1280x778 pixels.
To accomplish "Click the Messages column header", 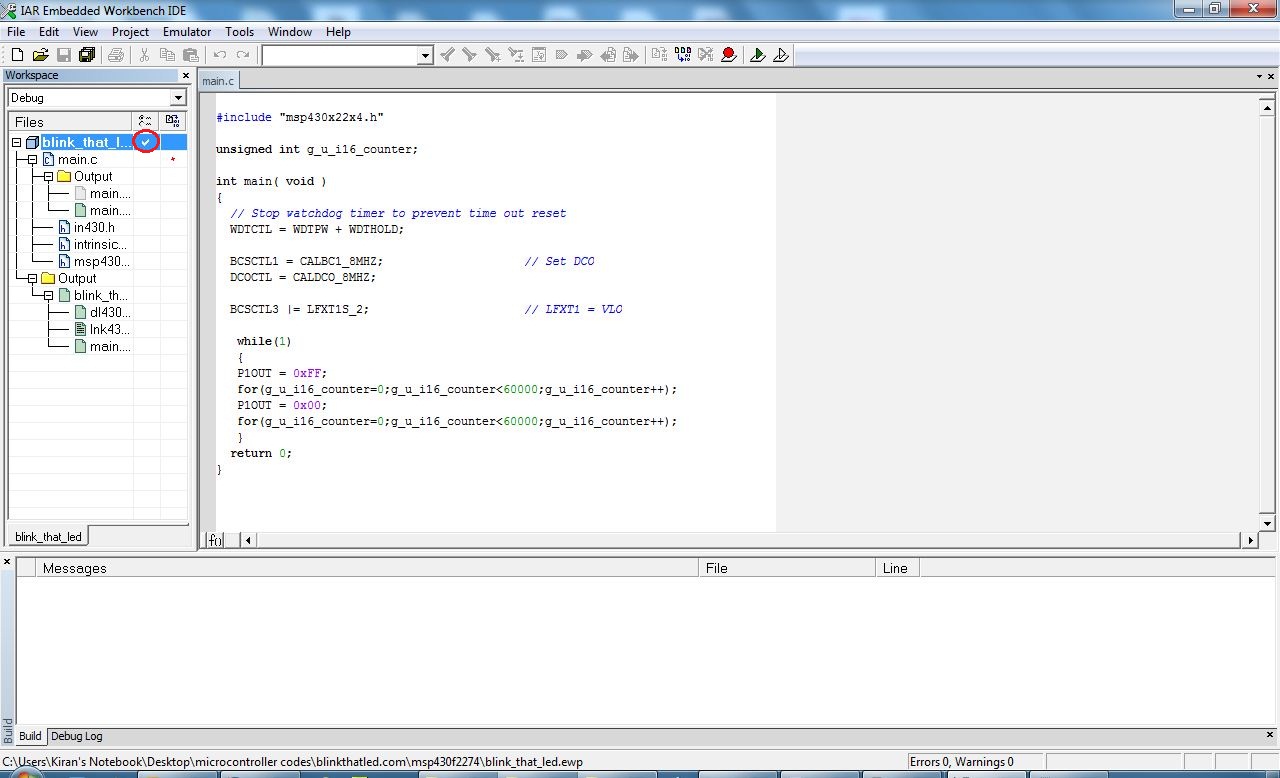I will point(366,568).
